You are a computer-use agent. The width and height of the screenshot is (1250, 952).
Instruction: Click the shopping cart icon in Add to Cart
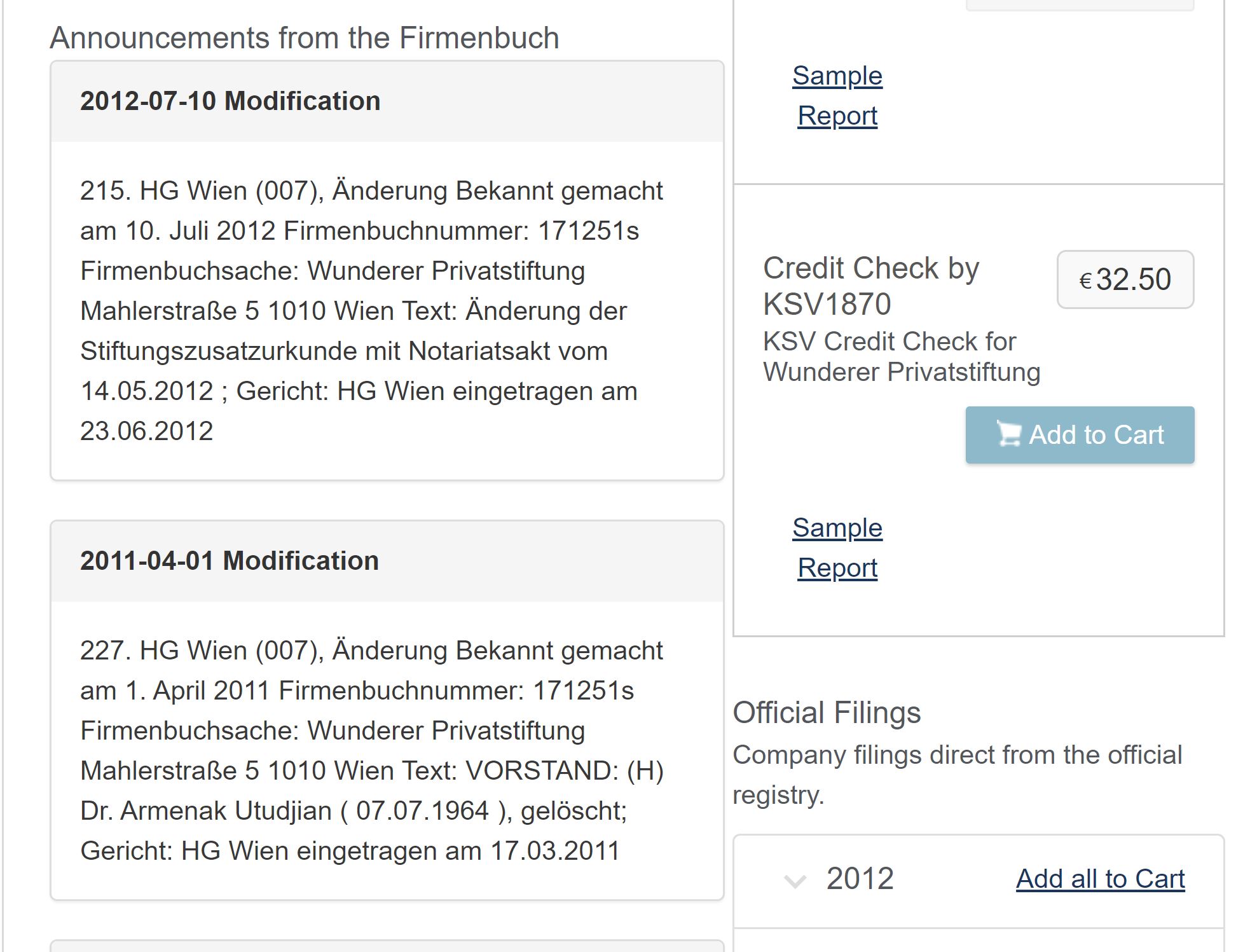pyautogui.click(x=1008, y=434)
